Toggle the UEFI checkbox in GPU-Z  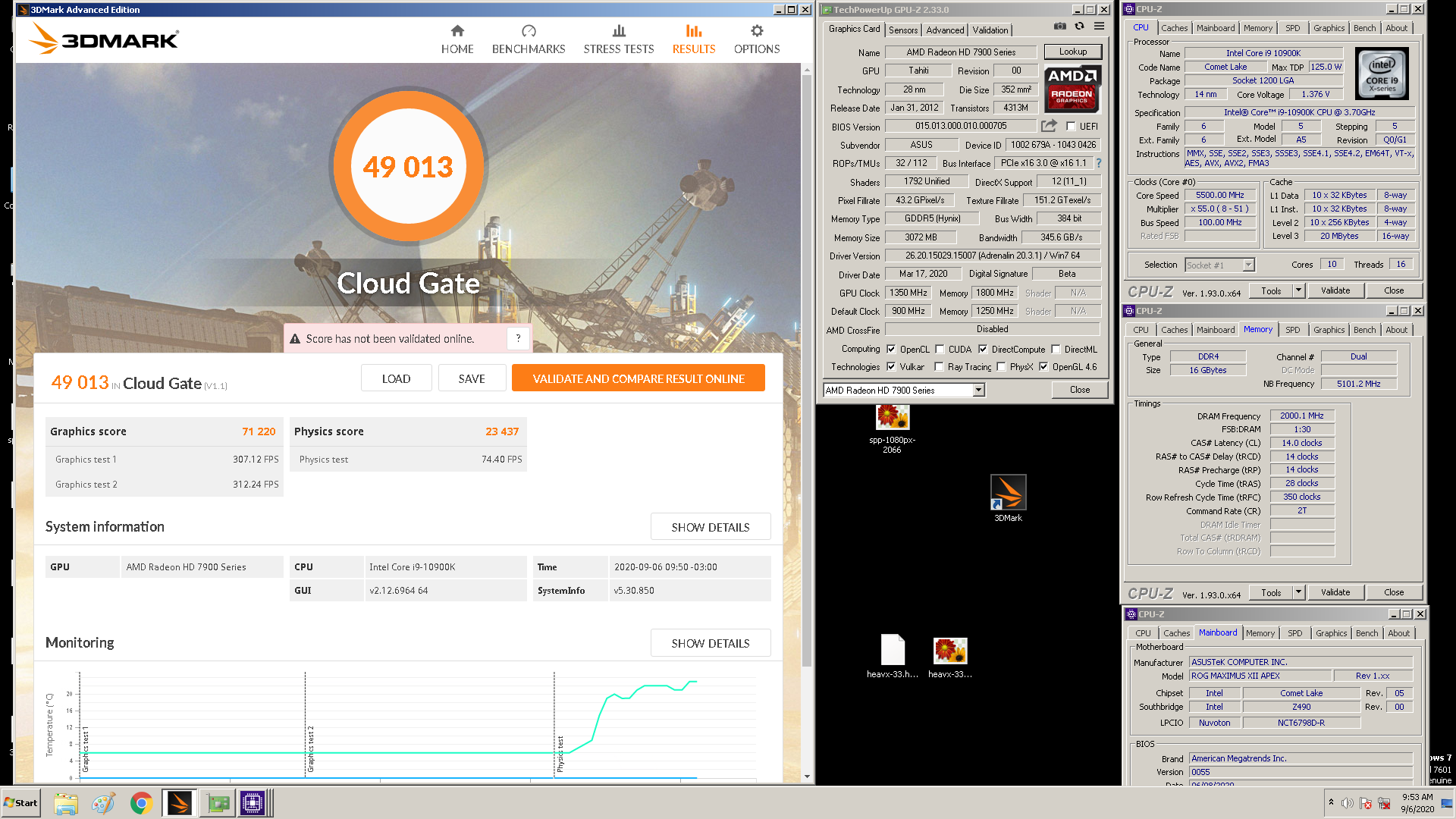click(1071, 127)
